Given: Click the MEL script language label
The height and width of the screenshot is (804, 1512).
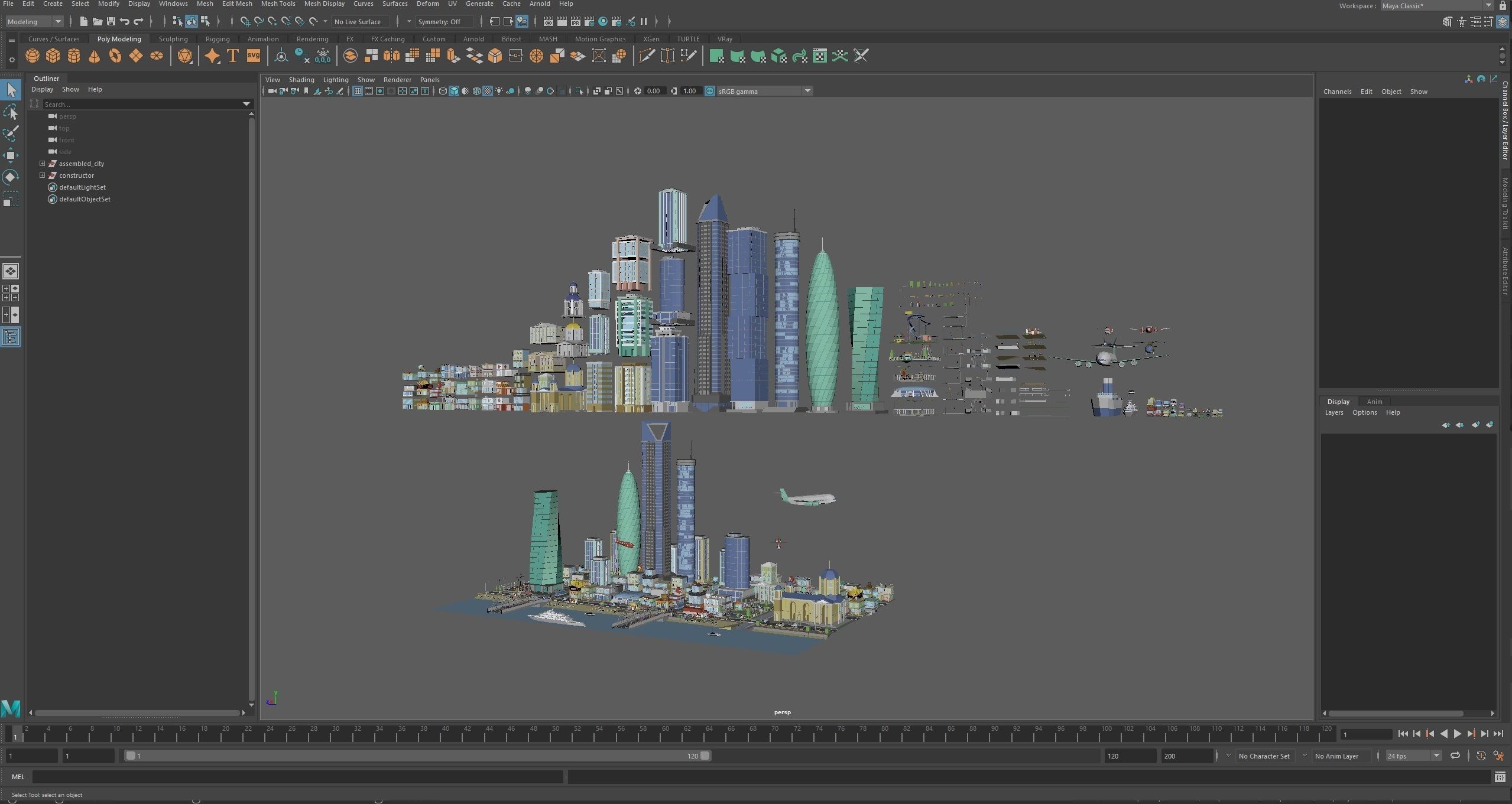Looking at the screenshot, I should click(x=18, y=777).
